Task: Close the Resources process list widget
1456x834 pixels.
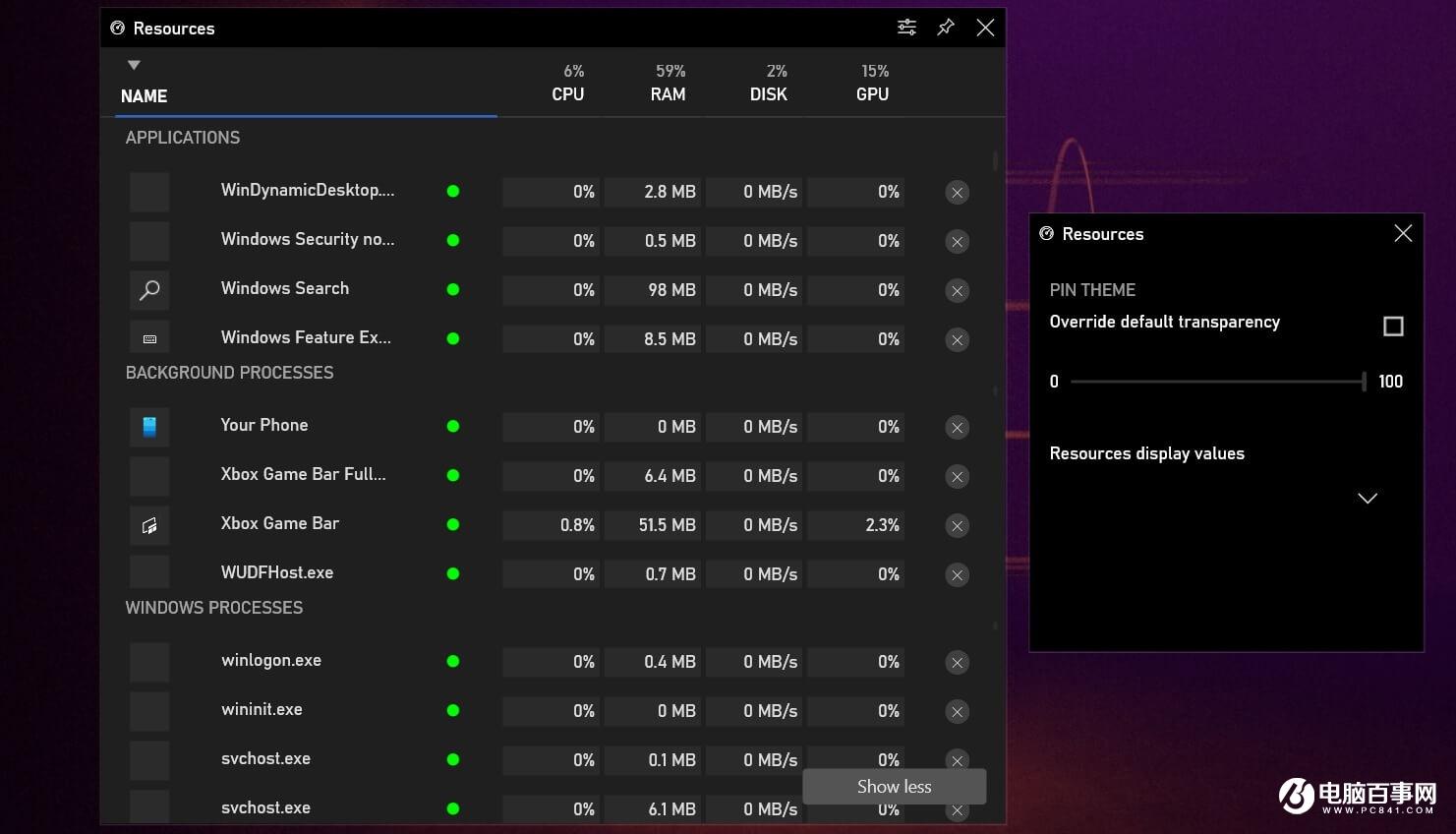Action: [x=985, y=28]
